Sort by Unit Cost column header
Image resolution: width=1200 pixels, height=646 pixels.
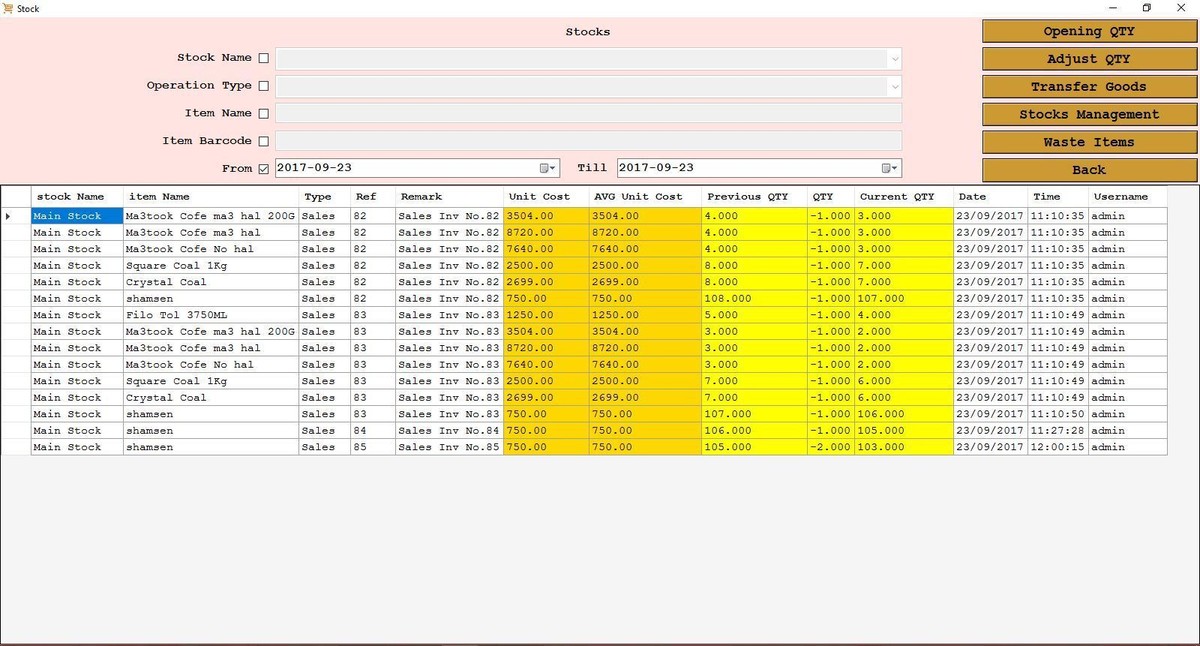(x=546, y=197)
